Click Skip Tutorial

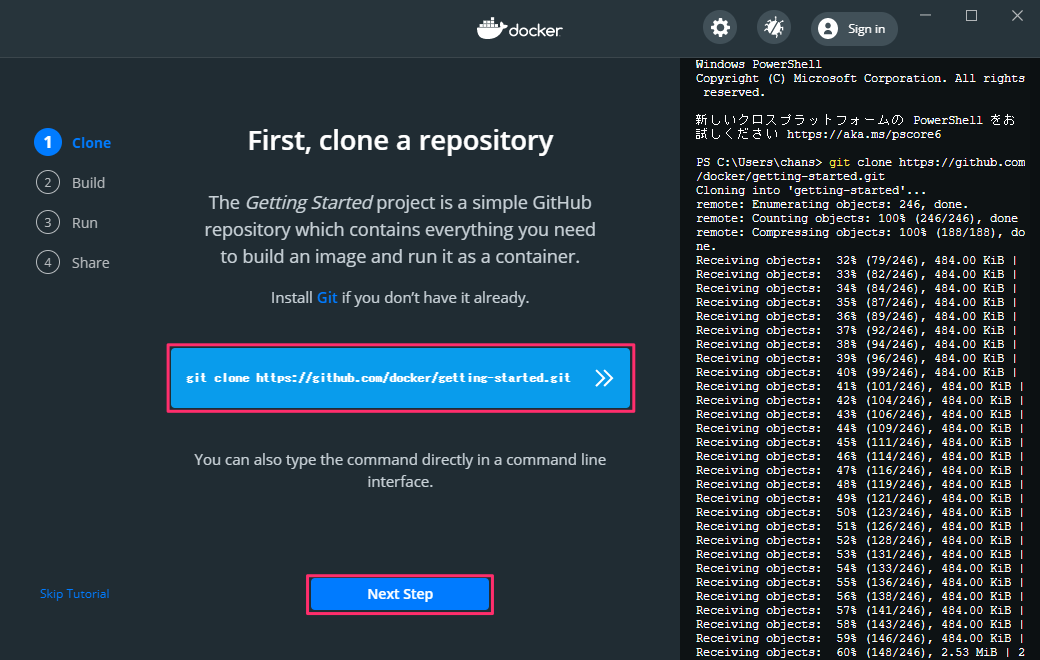(74, 593)
